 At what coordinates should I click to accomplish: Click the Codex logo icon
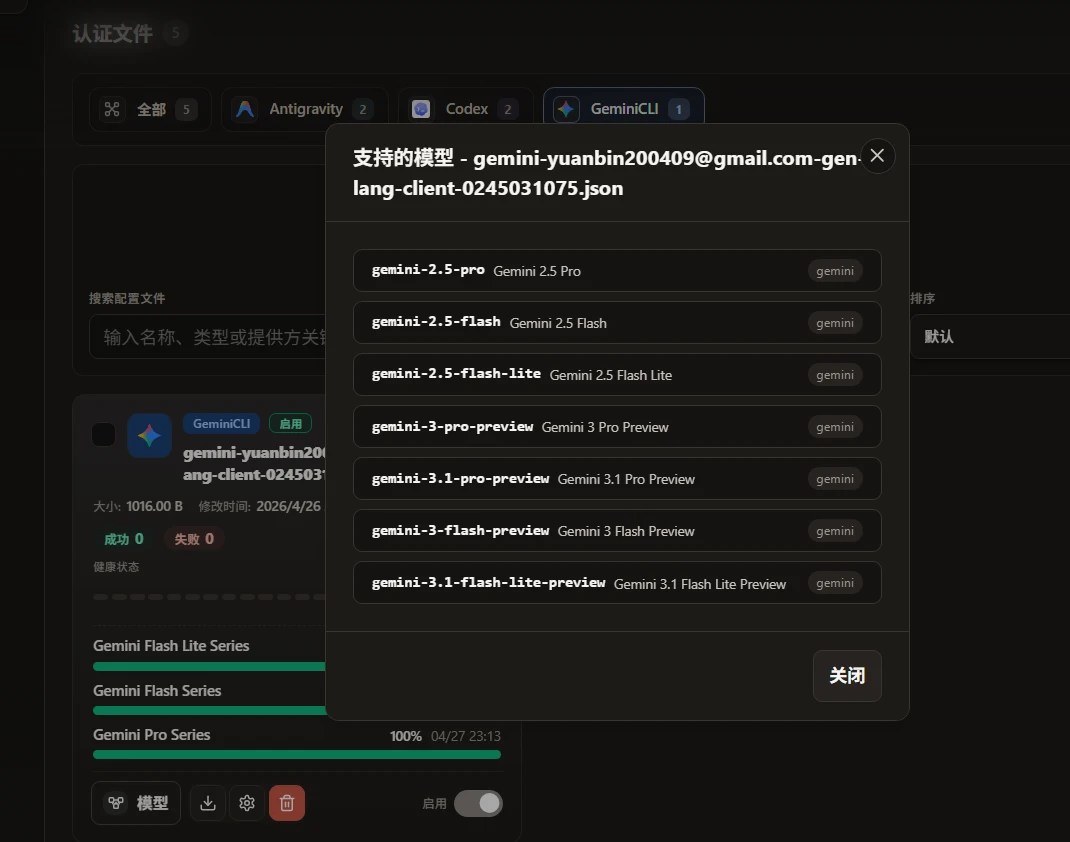pyautogui.click(x=421, y=109)
